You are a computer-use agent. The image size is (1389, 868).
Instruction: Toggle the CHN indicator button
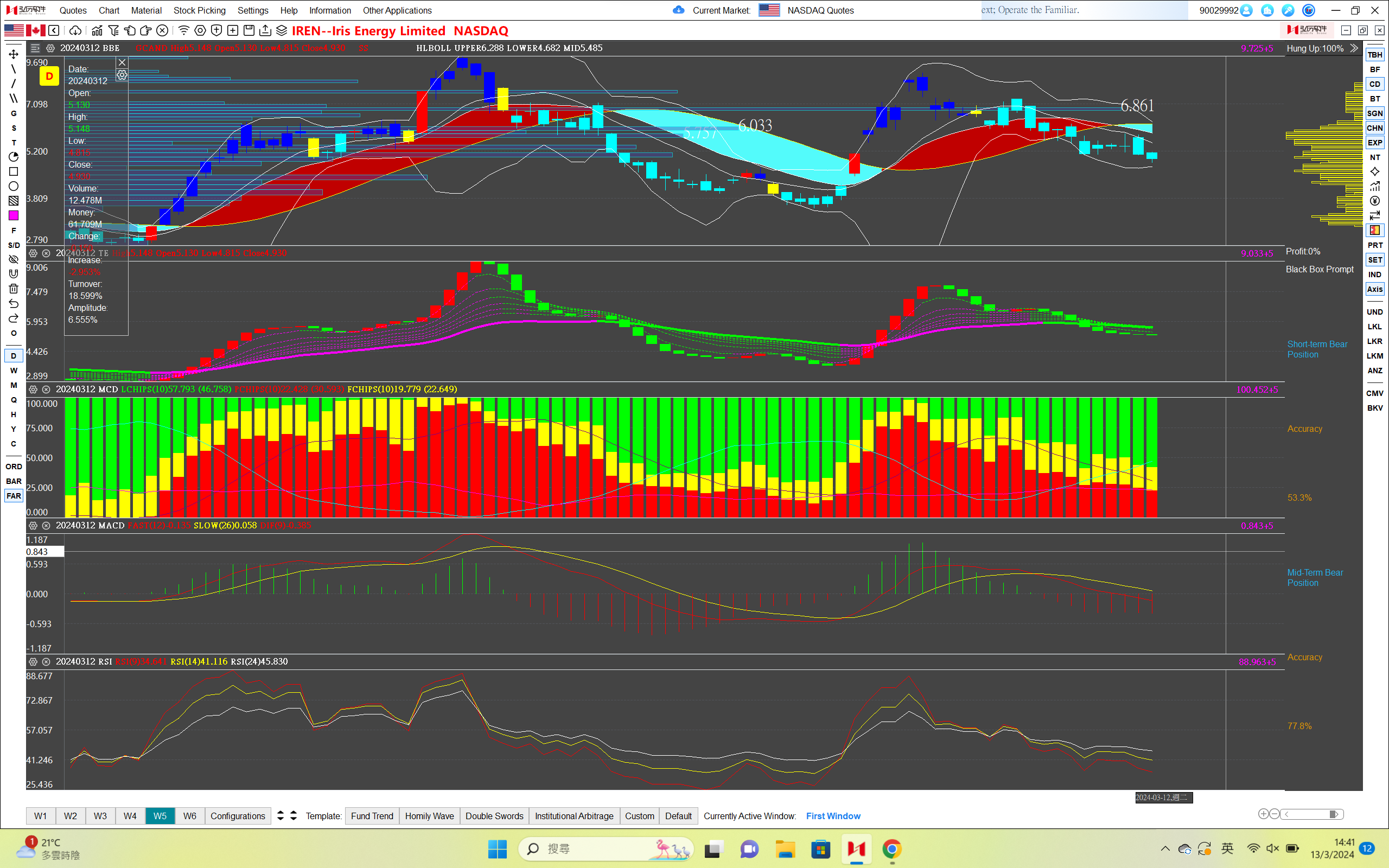[1375, 128]
